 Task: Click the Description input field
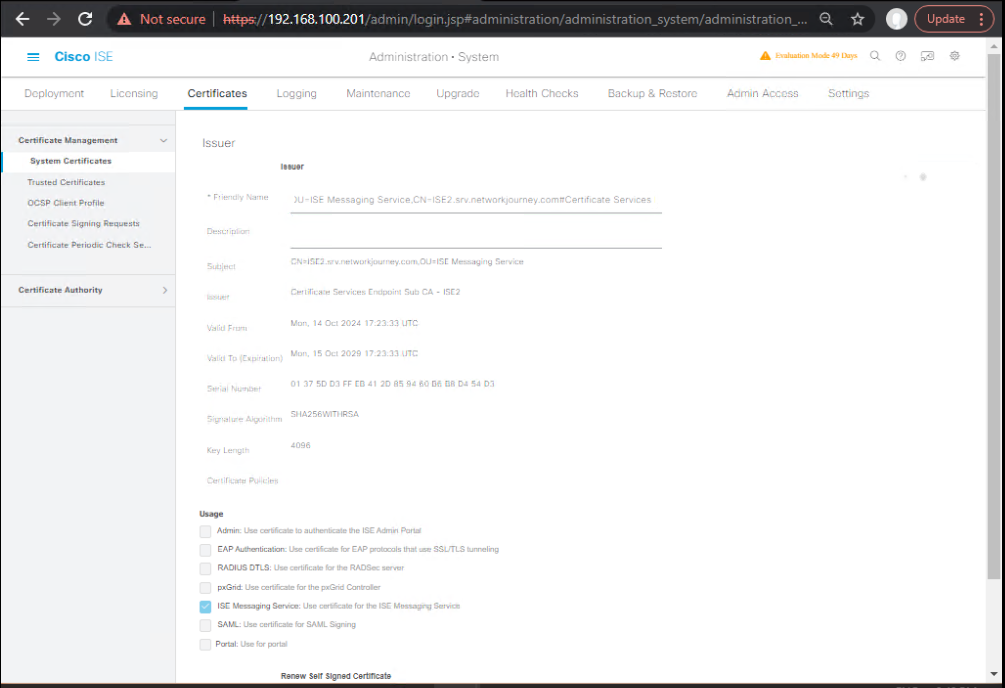pyautogui.click(x=476, y=235)
